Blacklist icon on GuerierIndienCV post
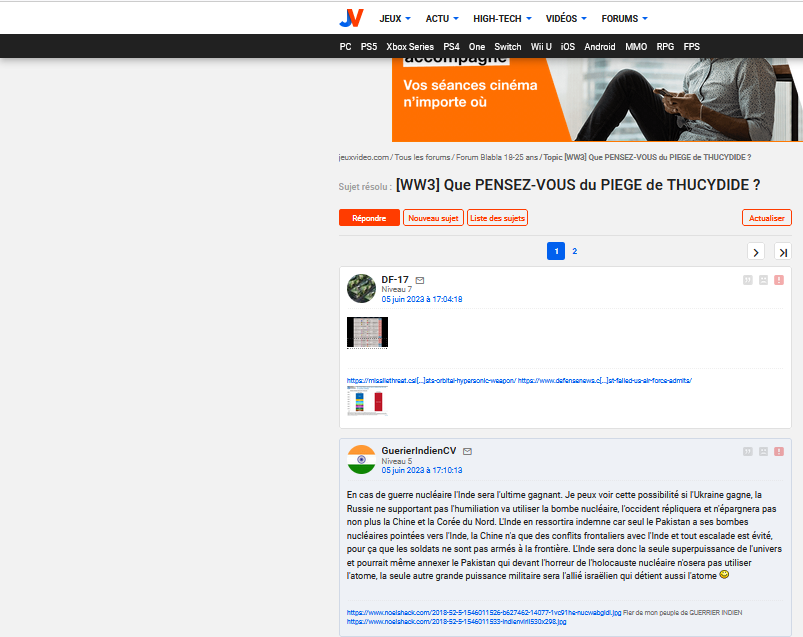The width and height of the screenshot is (803, 637). pyautogui.click(x=763, y=451)
